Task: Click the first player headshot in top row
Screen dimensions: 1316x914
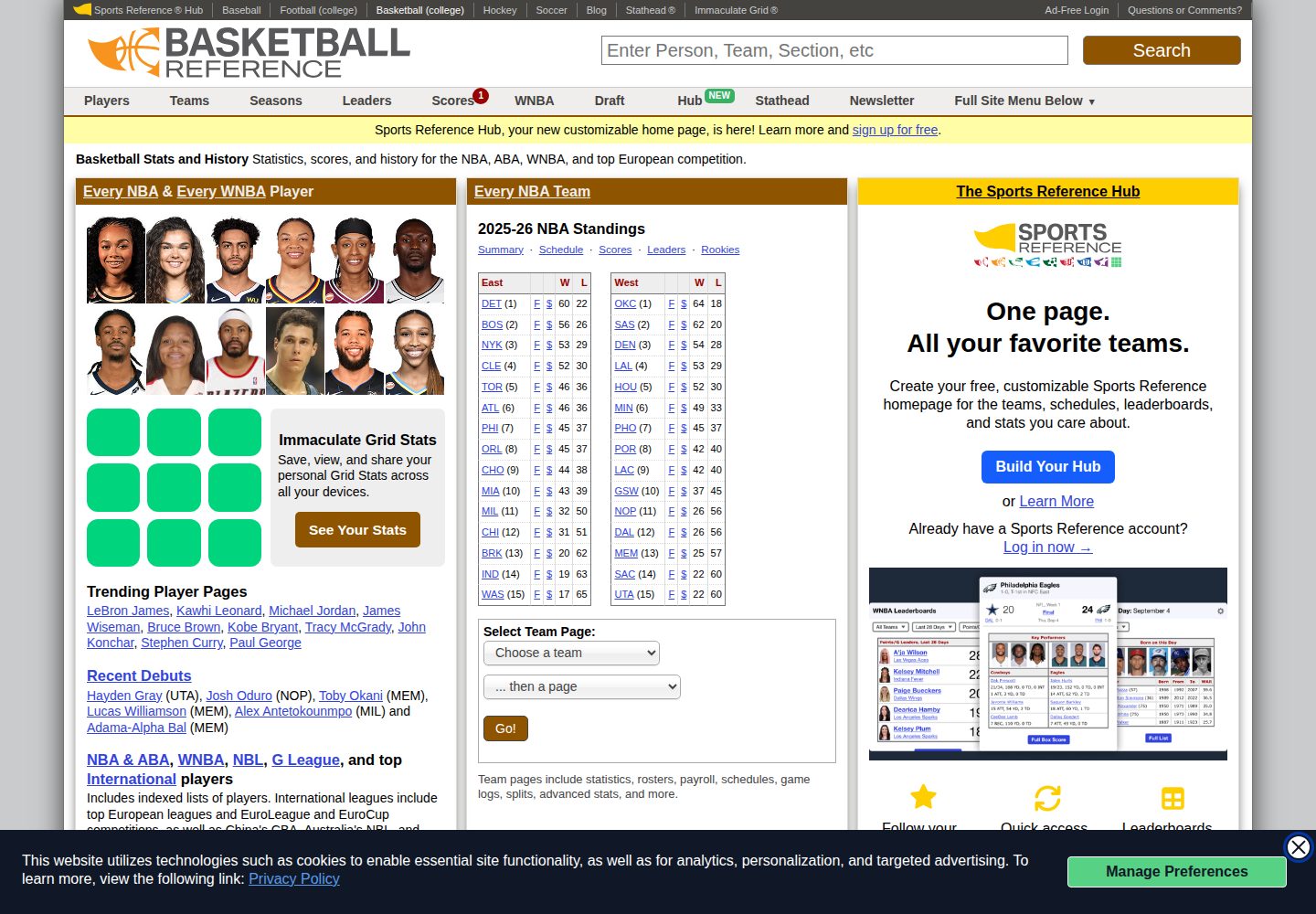Action: pyautogui.click(x=116, y=260)
